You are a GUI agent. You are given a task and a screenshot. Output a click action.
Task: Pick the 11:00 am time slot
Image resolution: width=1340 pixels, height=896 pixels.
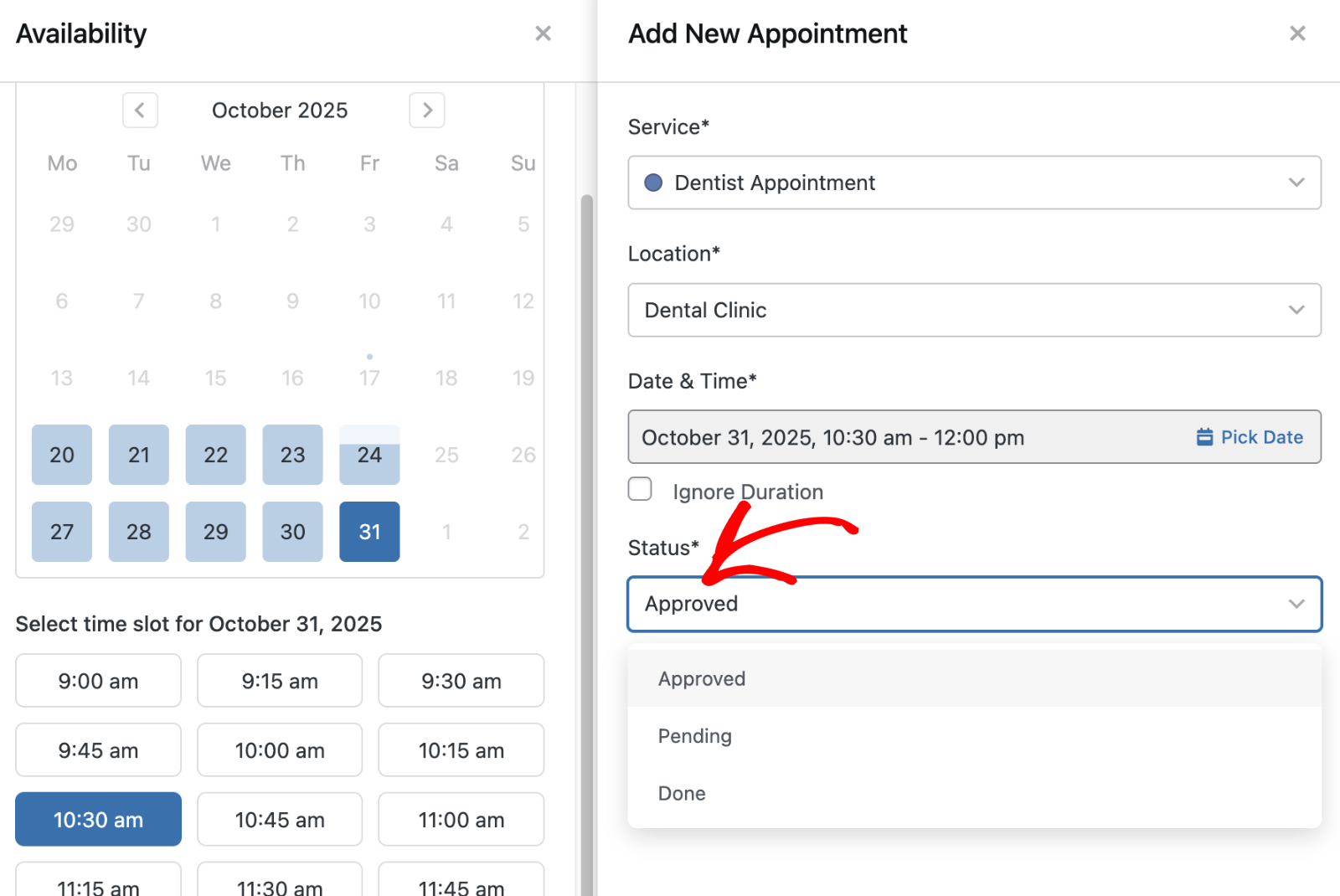click(x=461, y=820)
